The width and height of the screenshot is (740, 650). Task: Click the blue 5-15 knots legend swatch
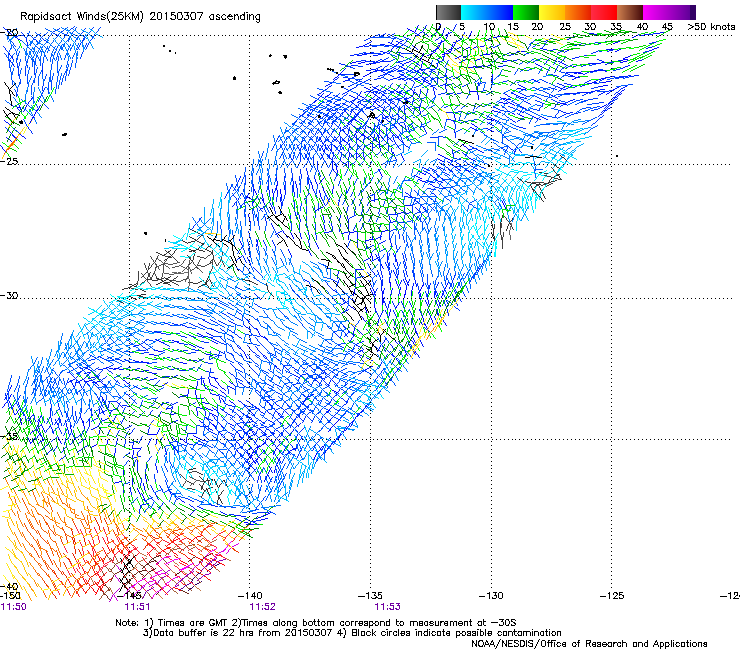click(x=487, y=12)
